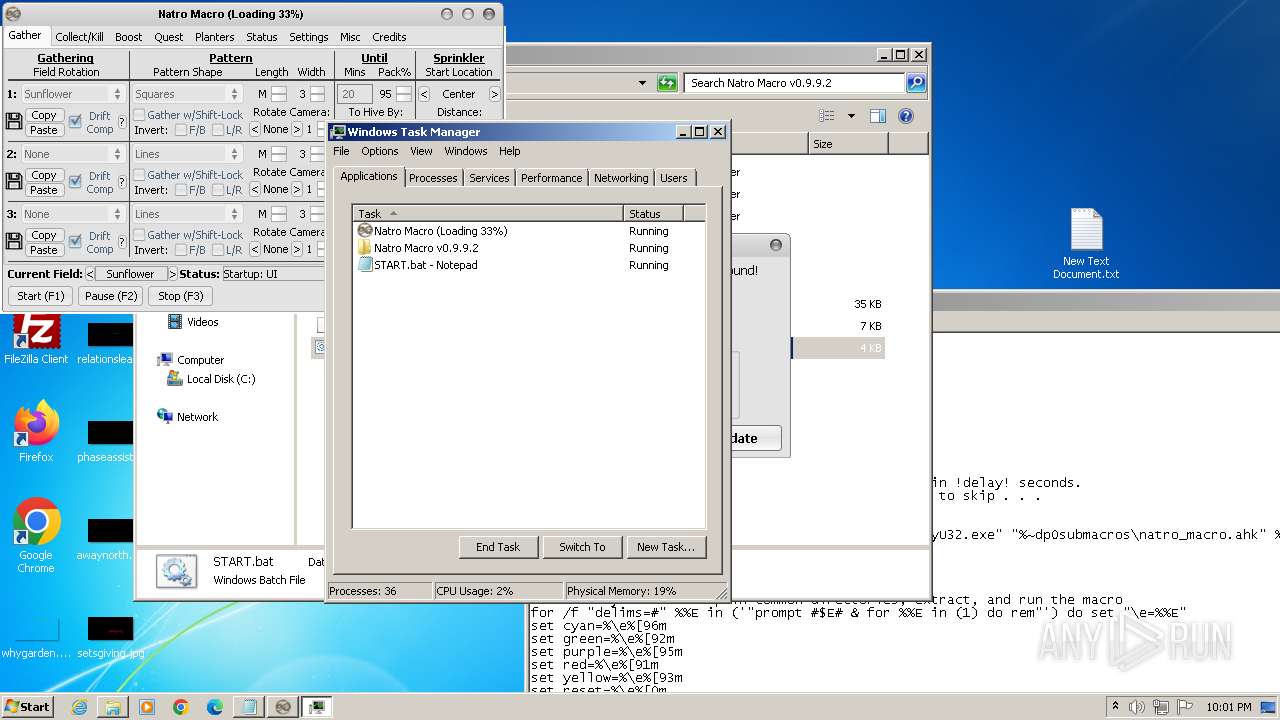
Task: Click End Task button
Action: click(498, 547)
